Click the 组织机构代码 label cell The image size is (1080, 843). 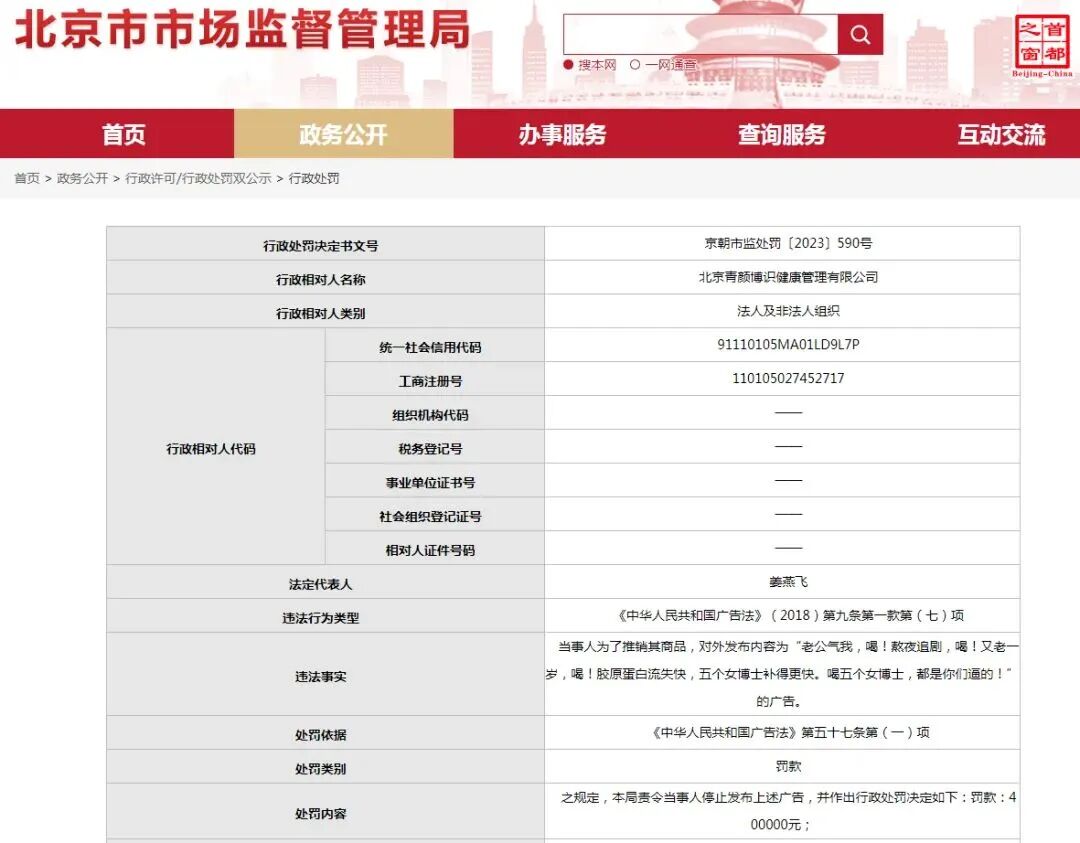435,413
